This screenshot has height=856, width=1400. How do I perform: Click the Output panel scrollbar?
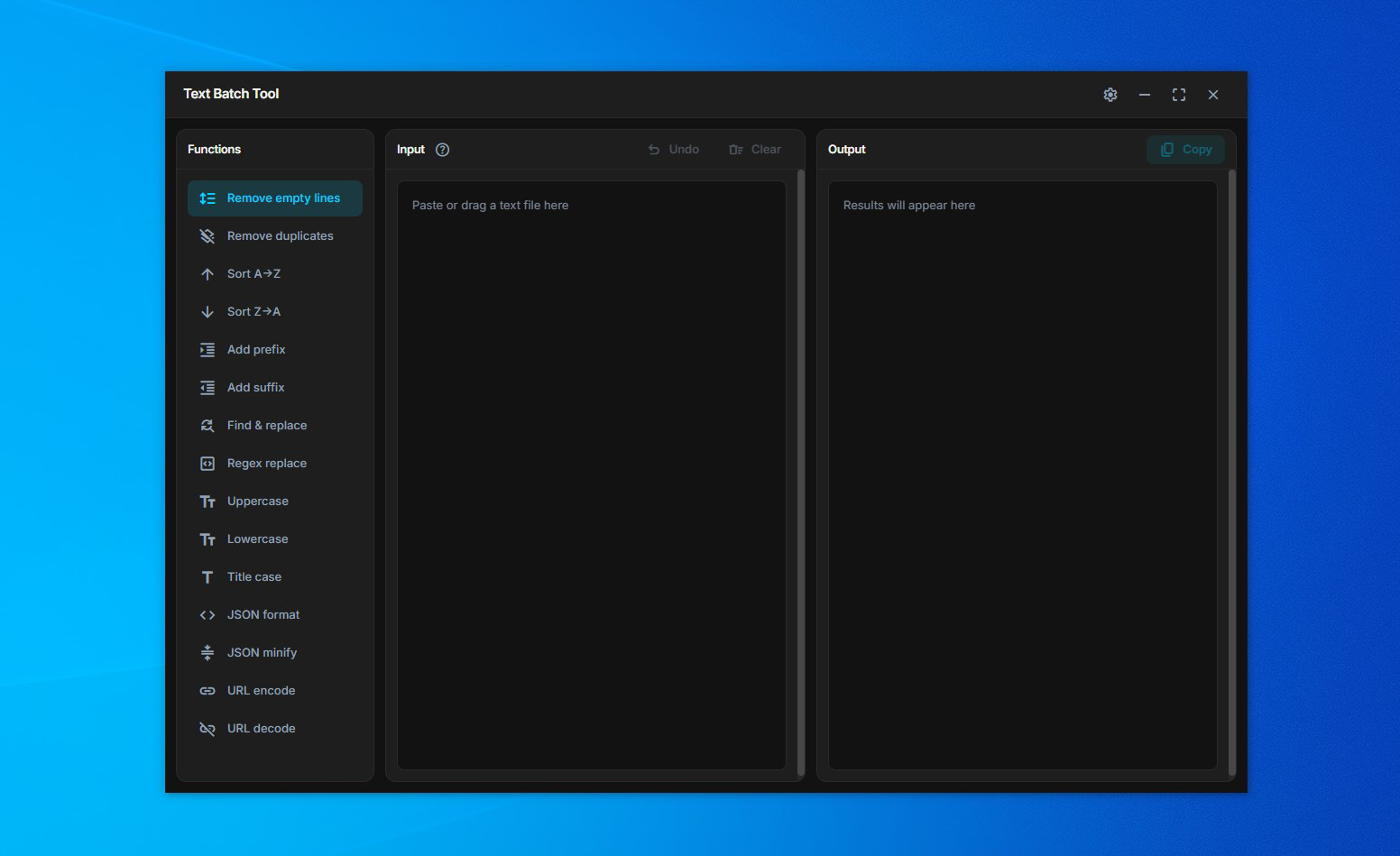tap(1231, 474)
